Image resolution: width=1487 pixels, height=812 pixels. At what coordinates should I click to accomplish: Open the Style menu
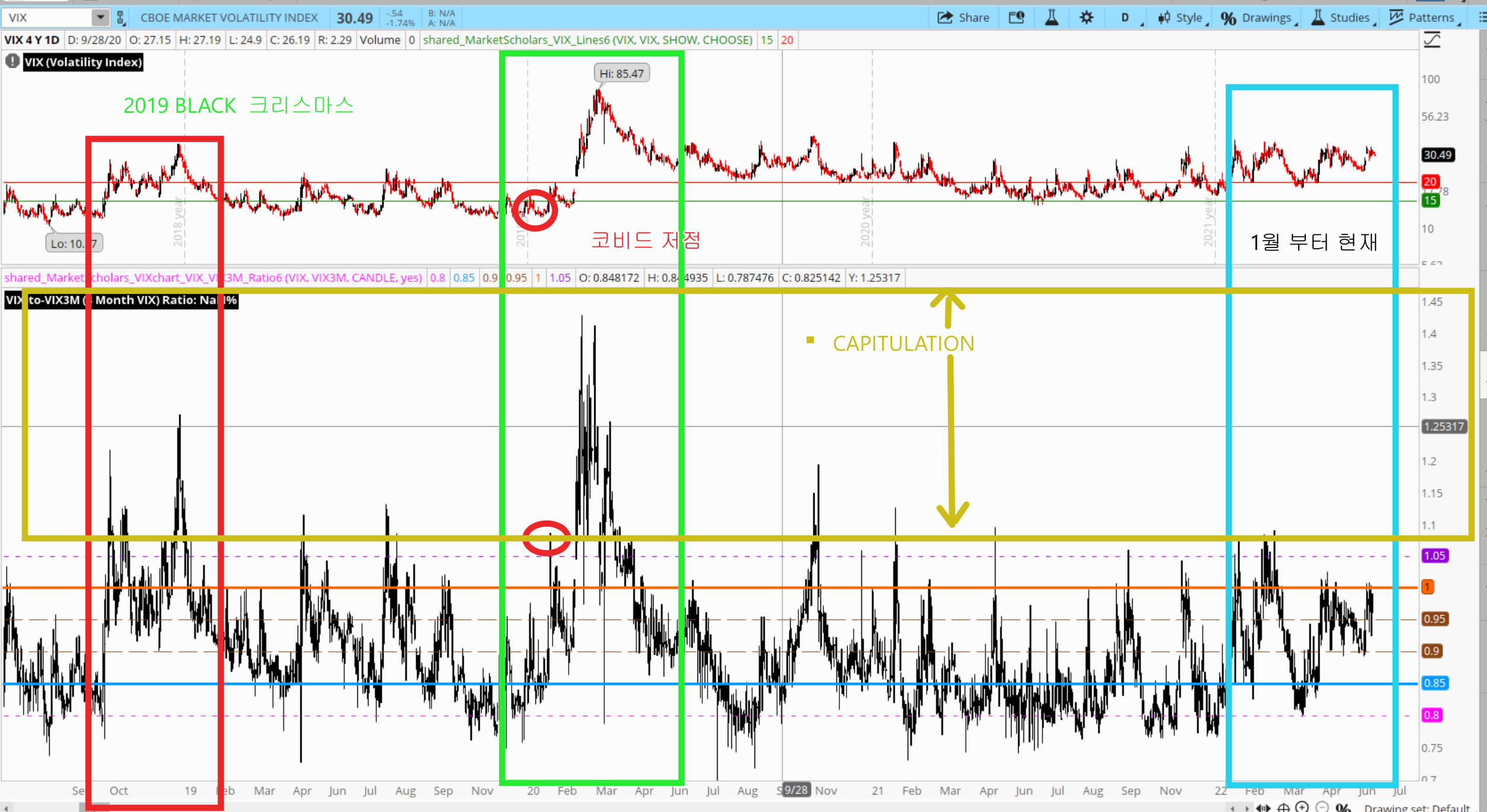1180,18
